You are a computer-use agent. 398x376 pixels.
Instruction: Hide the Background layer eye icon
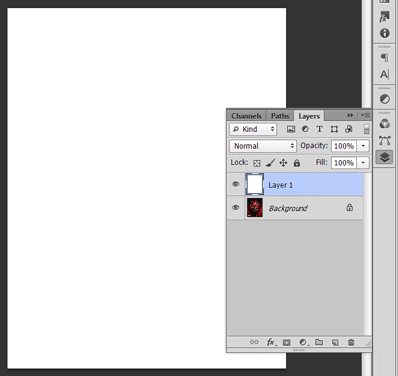tap(236, 207)
